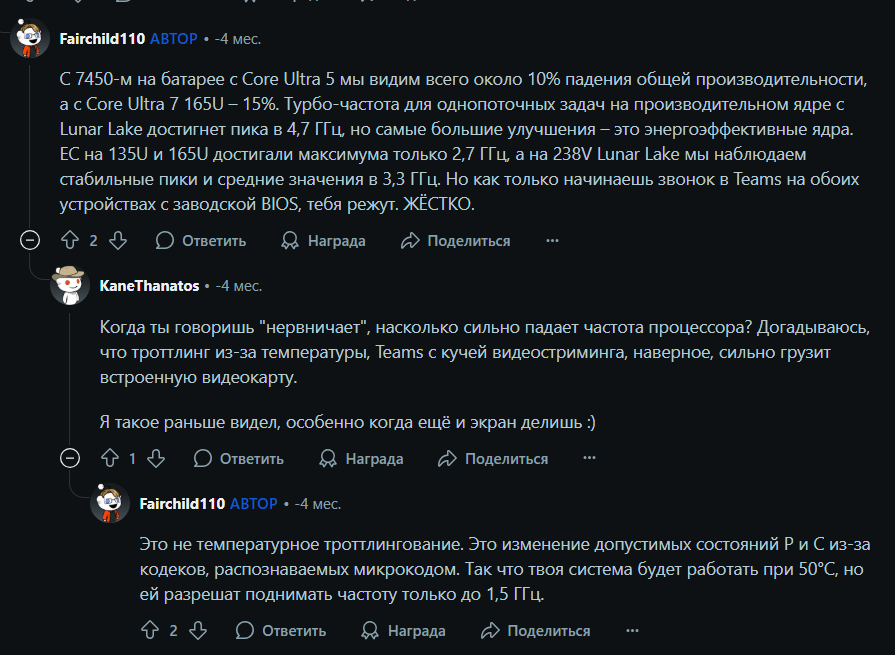Image resolution: width=895 pixels, height=655 pixels.
Task: Collapse the KaneThanatos comment thread
Action: [x=70, y=459]
